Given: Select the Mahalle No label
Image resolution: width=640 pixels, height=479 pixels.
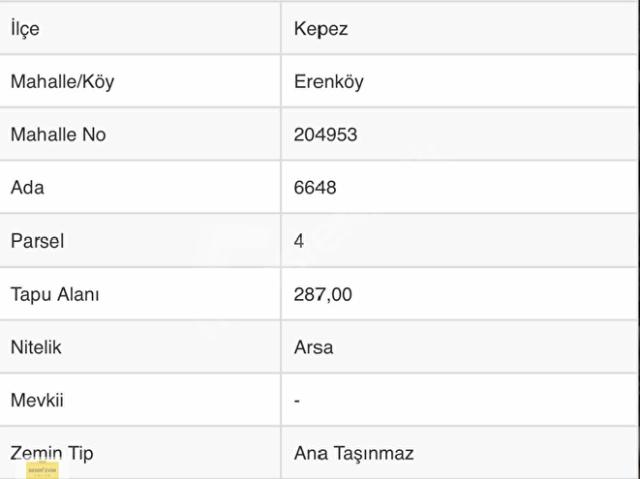Looking at the screenshot, I should point(57,135).
